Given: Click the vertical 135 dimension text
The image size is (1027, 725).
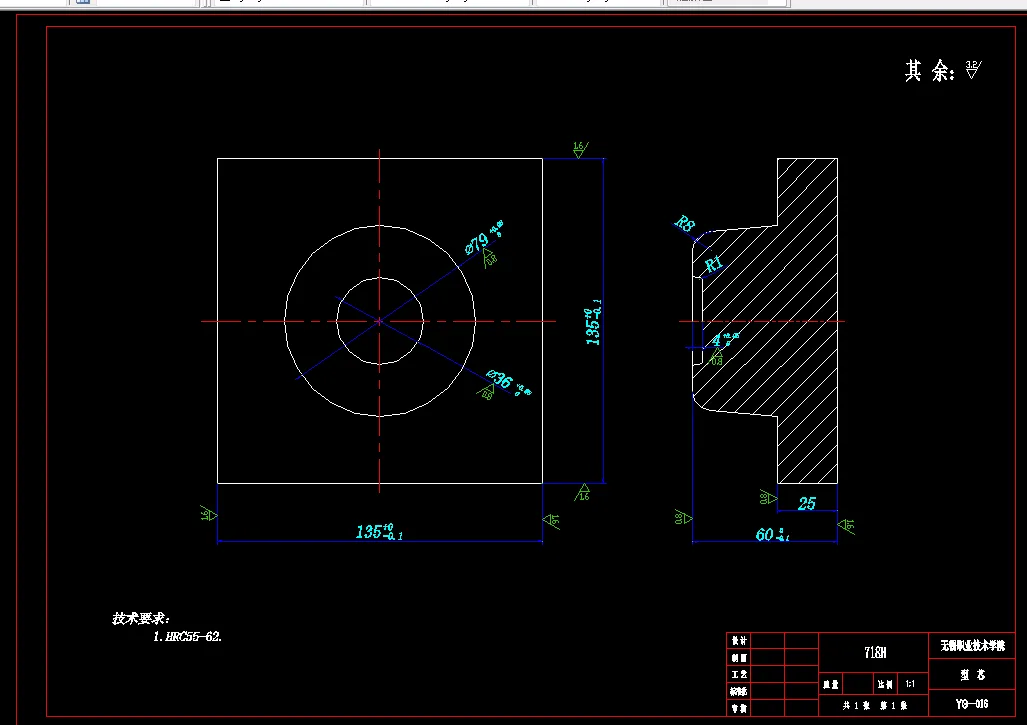Looking at the screenshot, I should click(x=593, y=322).
